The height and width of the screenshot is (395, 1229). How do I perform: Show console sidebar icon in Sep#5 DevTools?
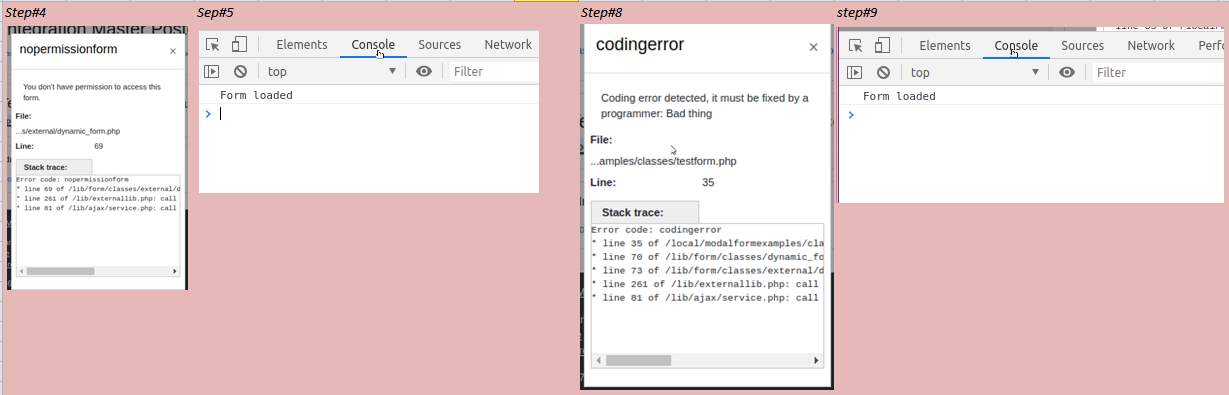[212, 71]
